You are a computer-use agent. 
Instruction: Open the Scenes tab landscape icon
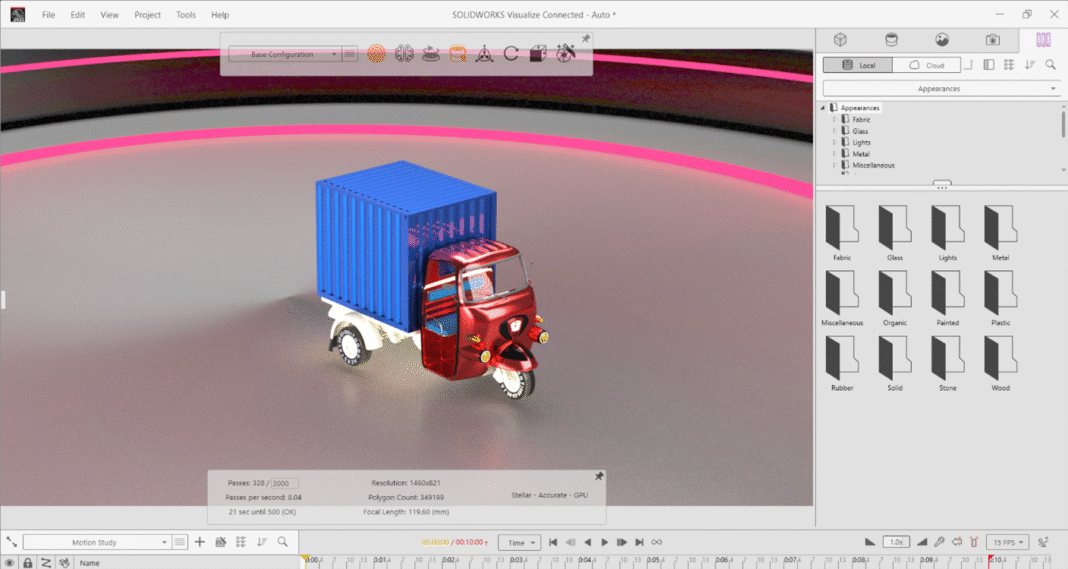pyautogui.click(x=942, y=40)
